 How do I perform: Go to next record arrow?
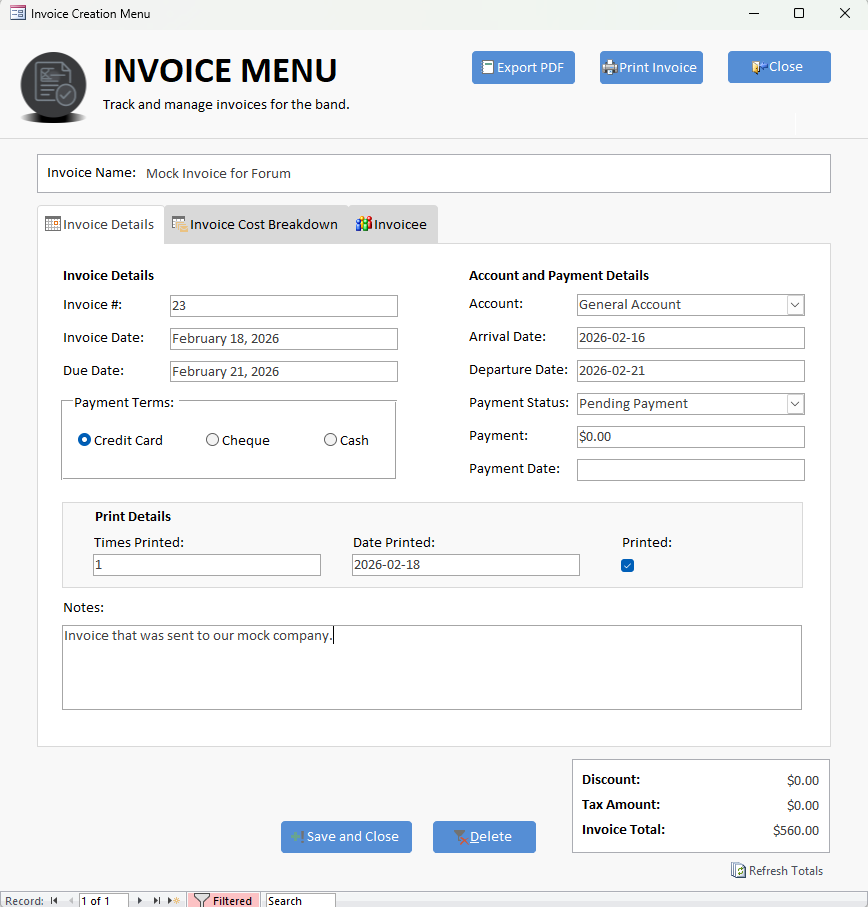coord(140,901)
